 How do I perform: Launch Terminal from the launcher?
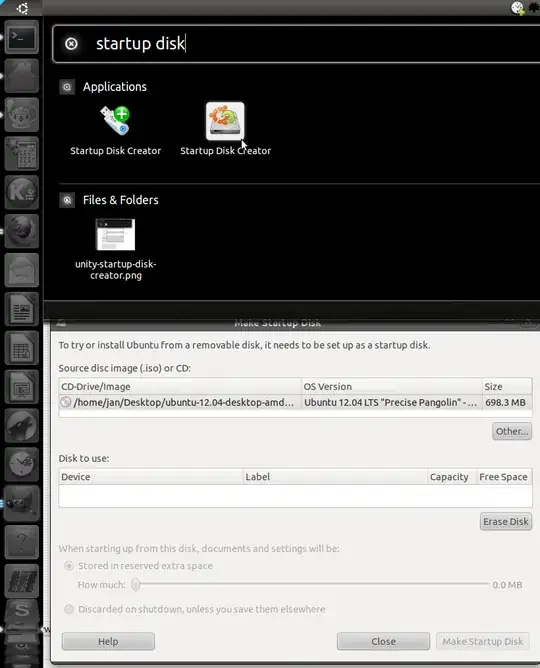pos(21,37)
